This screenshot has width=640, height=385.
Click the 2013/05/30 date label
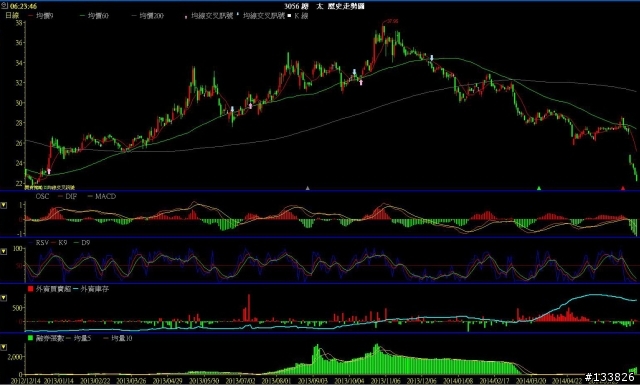point(205,381)
